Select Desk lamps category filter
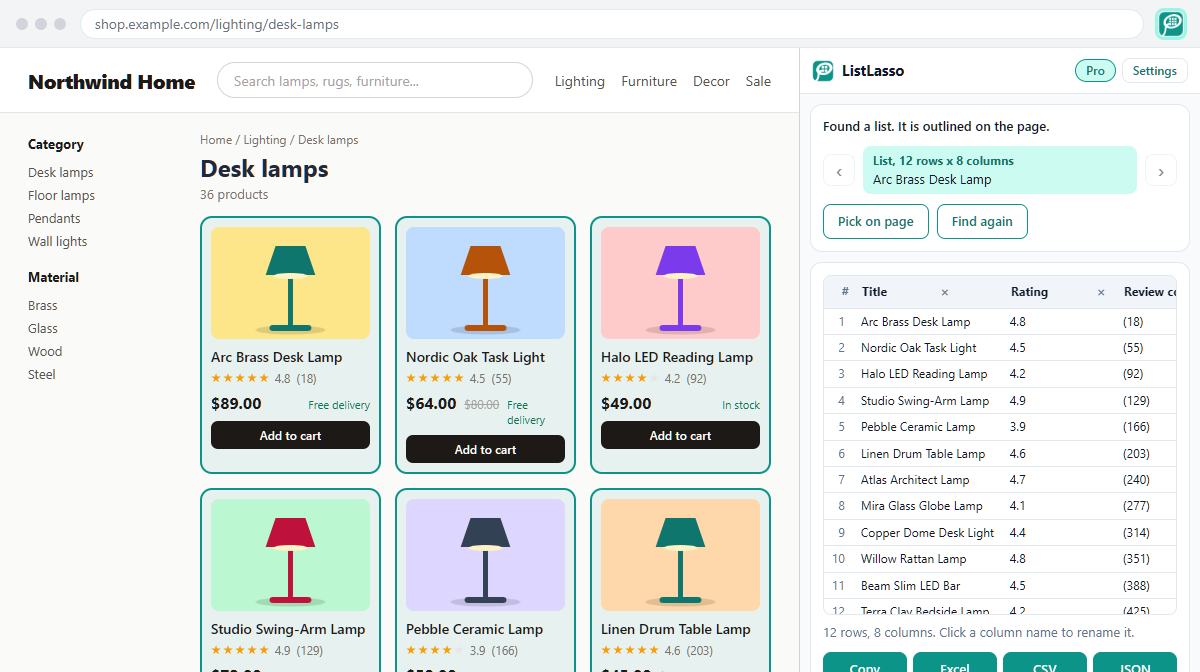The image size is (1200, 672). pyautogui.click(x=61, y=172)
